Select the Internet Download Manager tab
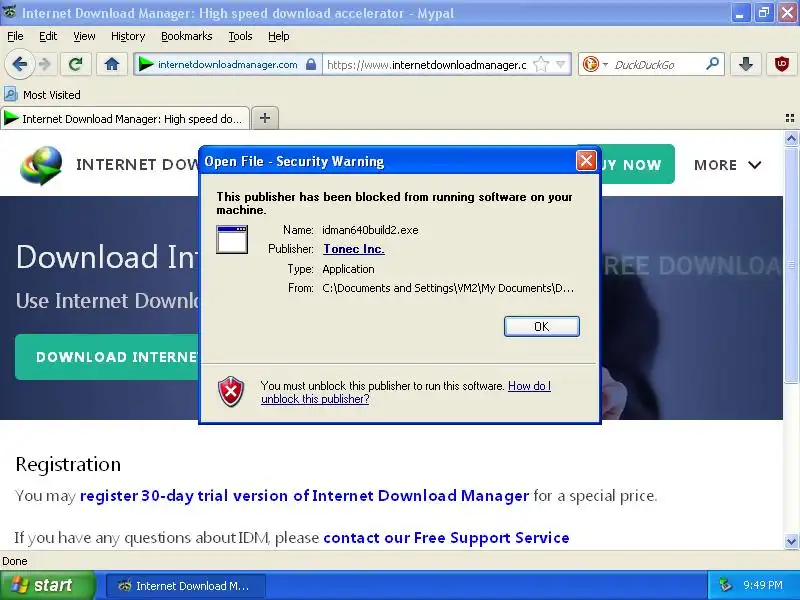Viewport: 800px width, 600px height. [x=126, y=119]
